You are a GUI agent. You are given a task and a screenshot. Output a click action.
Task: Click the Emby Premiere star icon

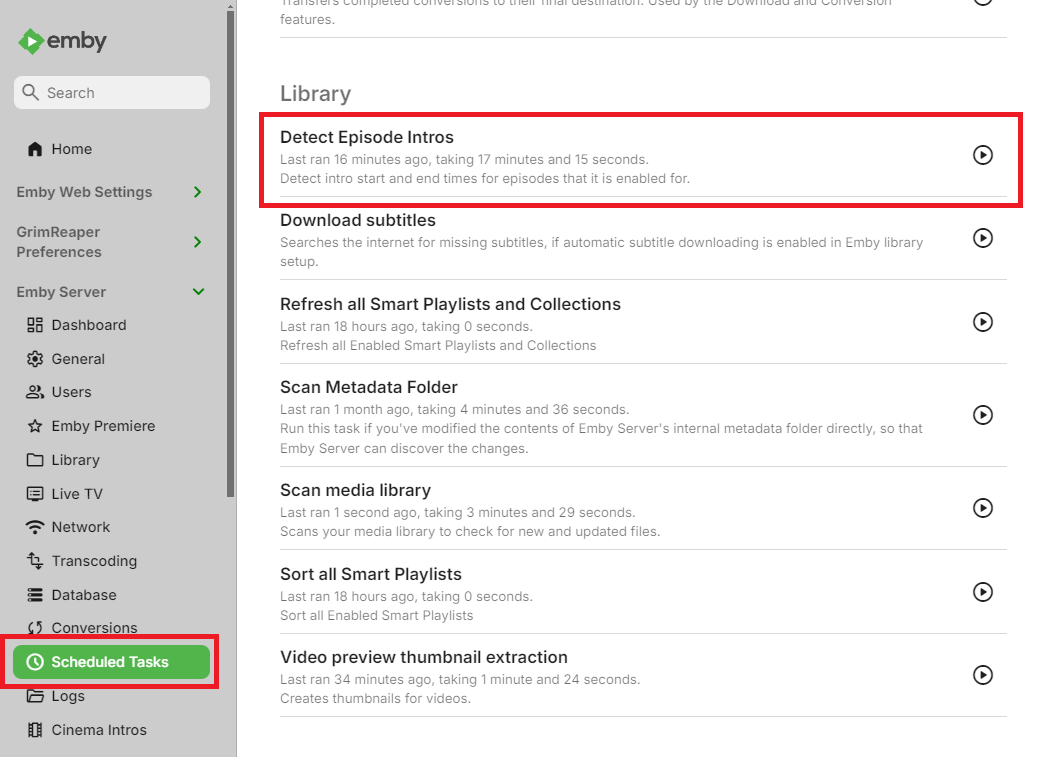(35, 426)
